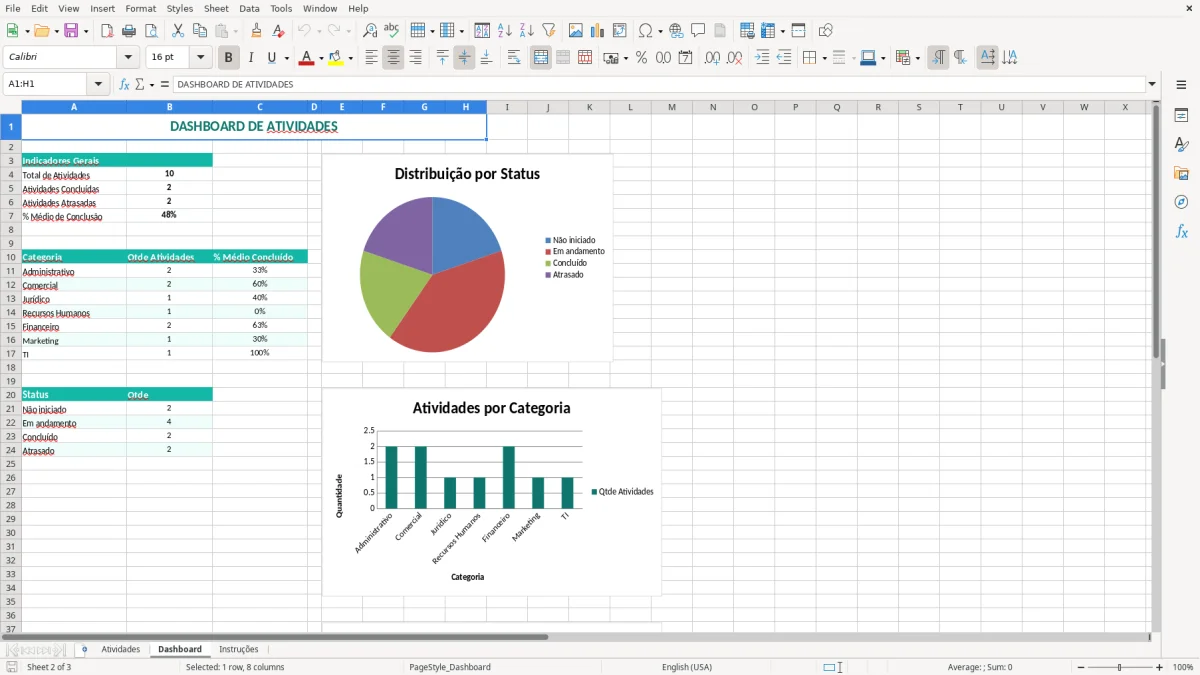Image resolution: width=1200 pixels, height=675 pixels.
Task: Click English (USA) language in status bar
Action: pyautogui.click(x=687, y=667)
